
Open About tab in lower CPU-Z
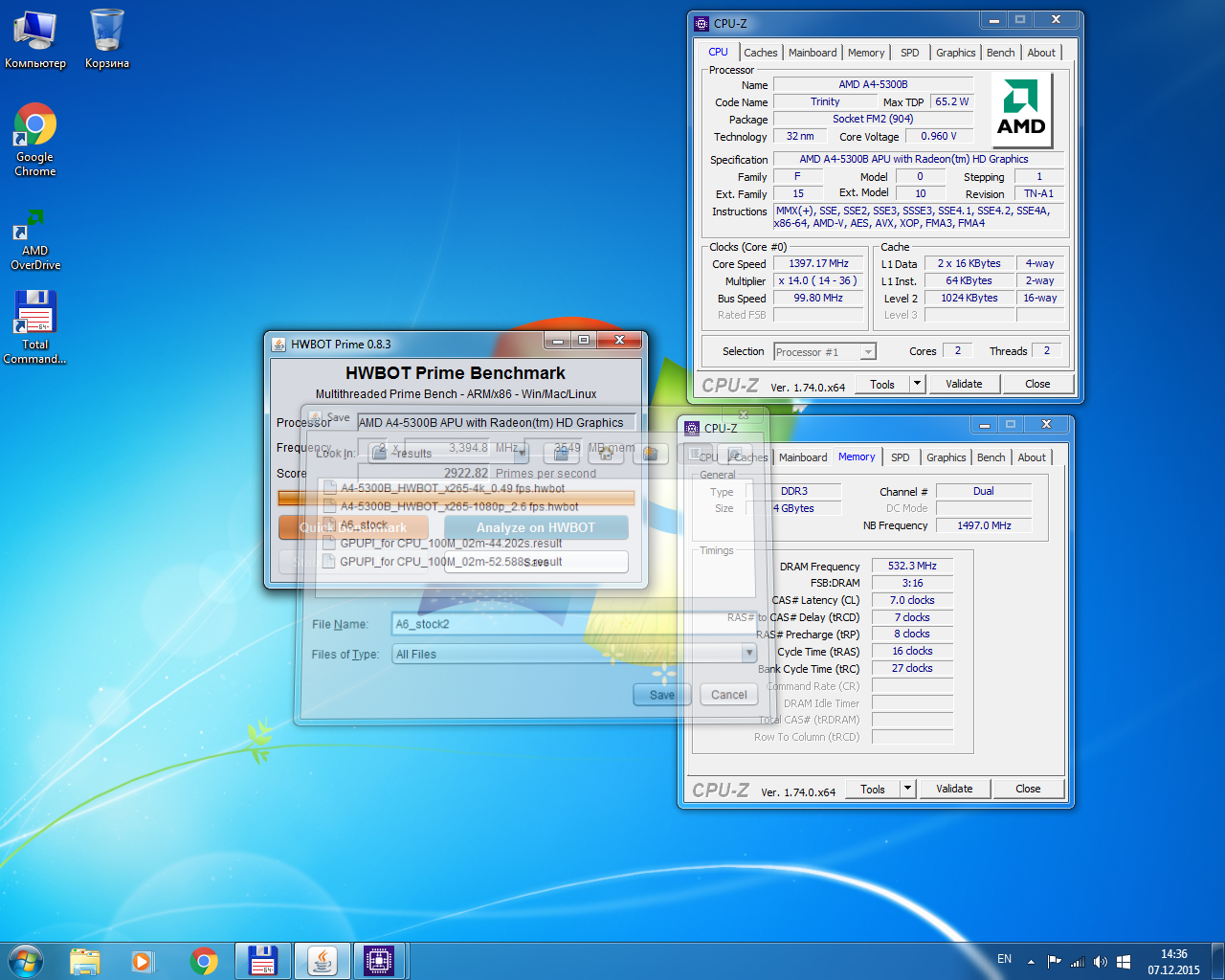pyautogui.click(x=1032, y=457)
